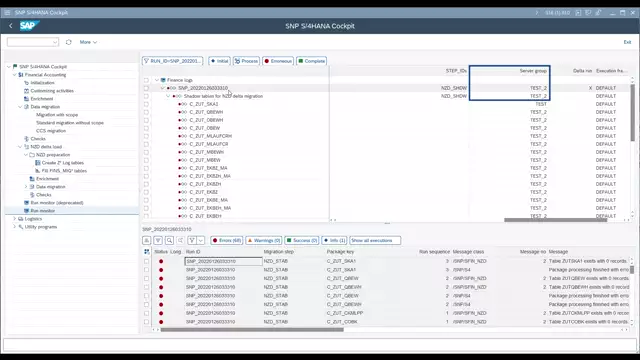Open filter dropdown arrow in log toolbar
Image resolution: width=640 pixels, height=360 pixels.
[200, 240]
